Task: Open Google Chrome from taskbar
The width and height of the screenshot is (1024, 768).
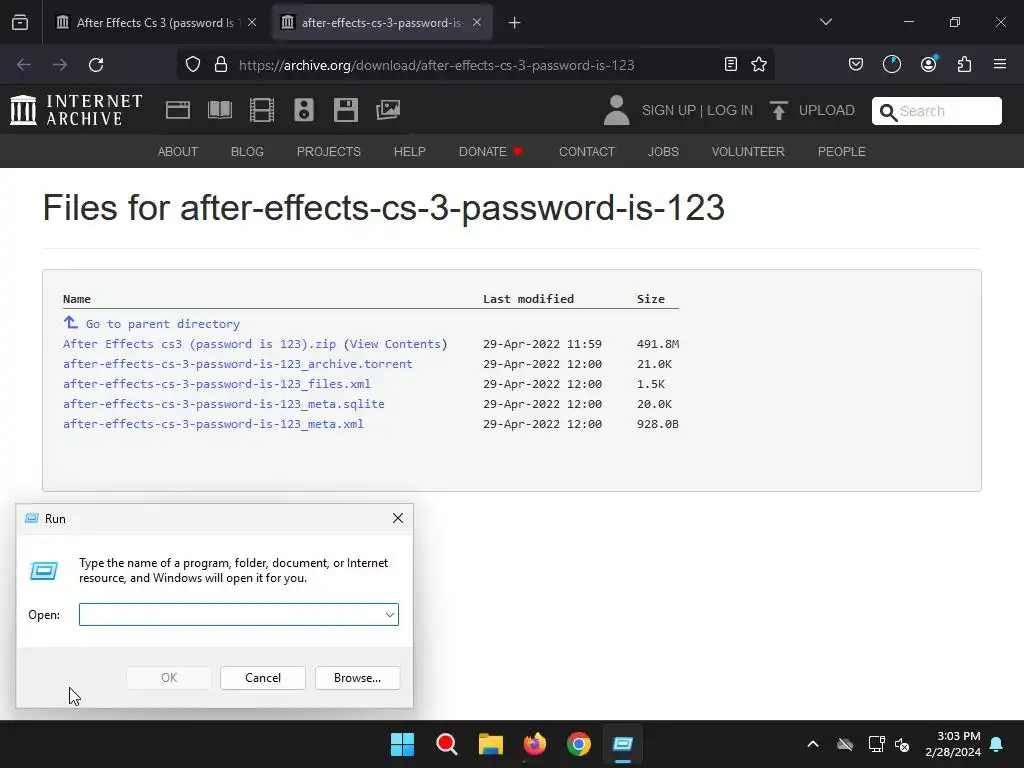Action: [x=579, y=744]
